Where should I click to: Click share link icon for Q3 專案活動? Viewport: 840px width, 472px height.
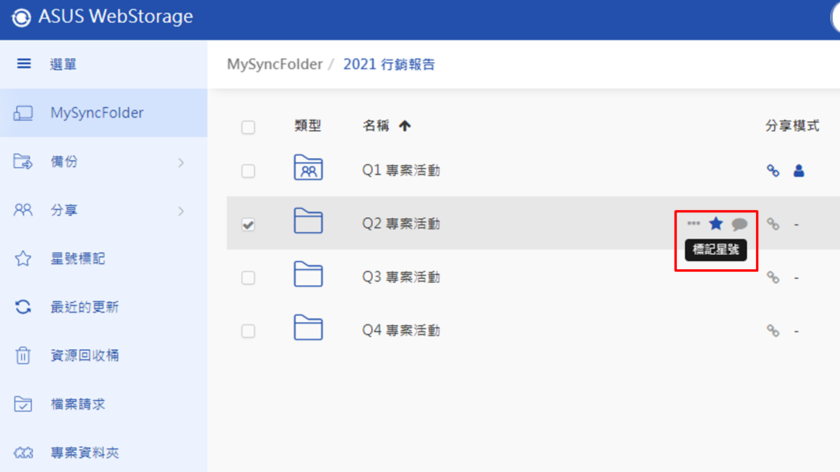[x=772, y=278]
